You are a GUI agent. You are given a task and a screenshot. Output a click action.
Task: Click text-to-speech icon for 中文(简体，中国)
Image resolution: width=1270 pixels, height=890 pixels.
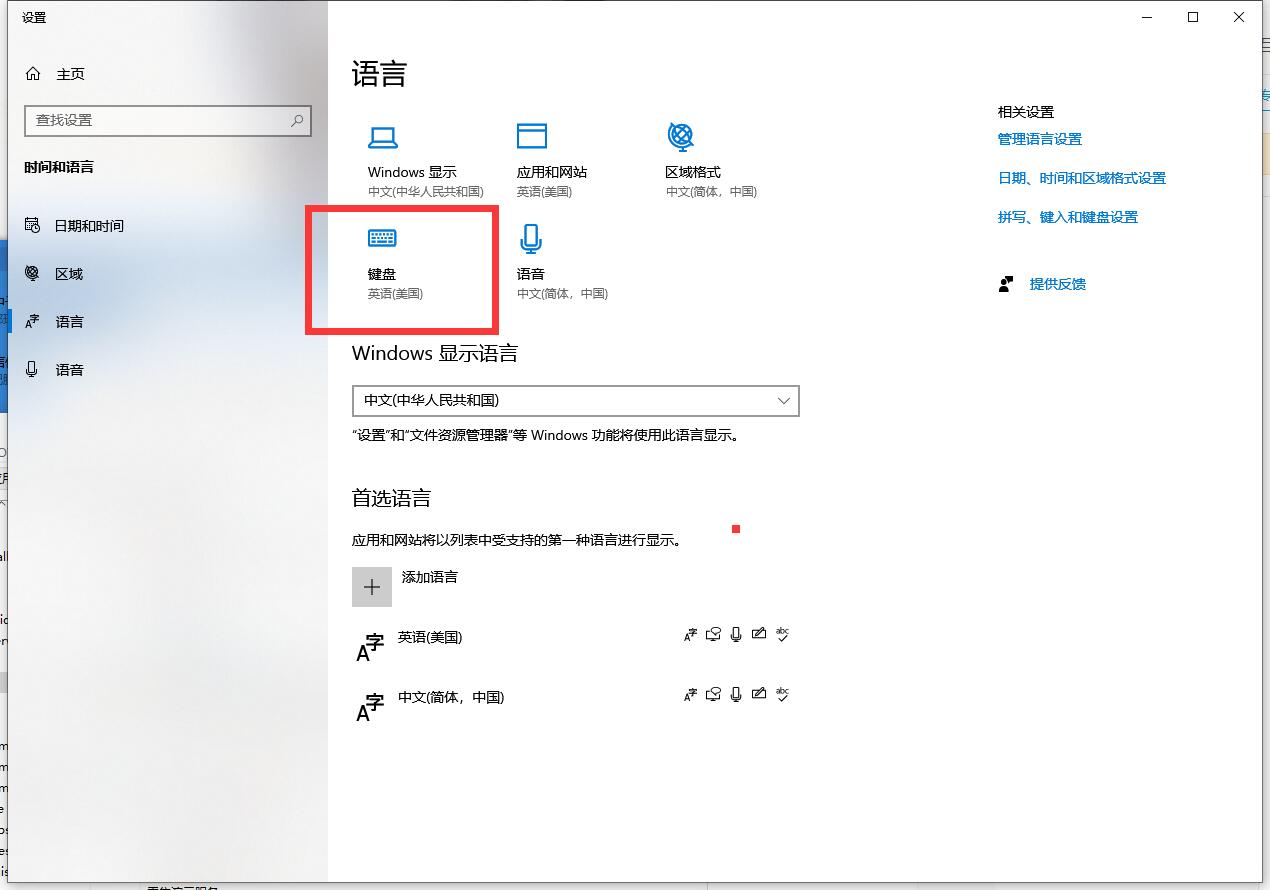coord(713,694)
